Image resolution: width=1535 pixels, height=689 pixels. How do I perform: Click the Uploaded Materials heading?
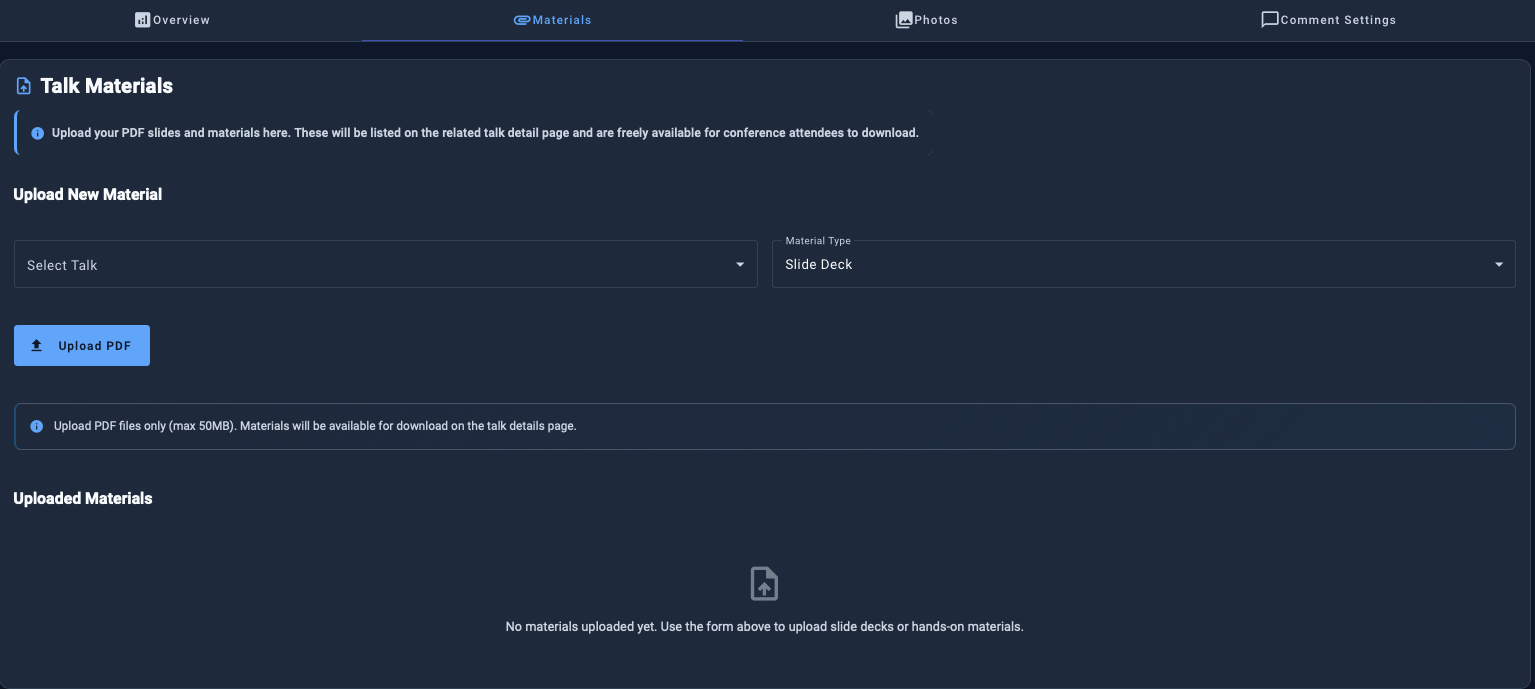[83, 498]
